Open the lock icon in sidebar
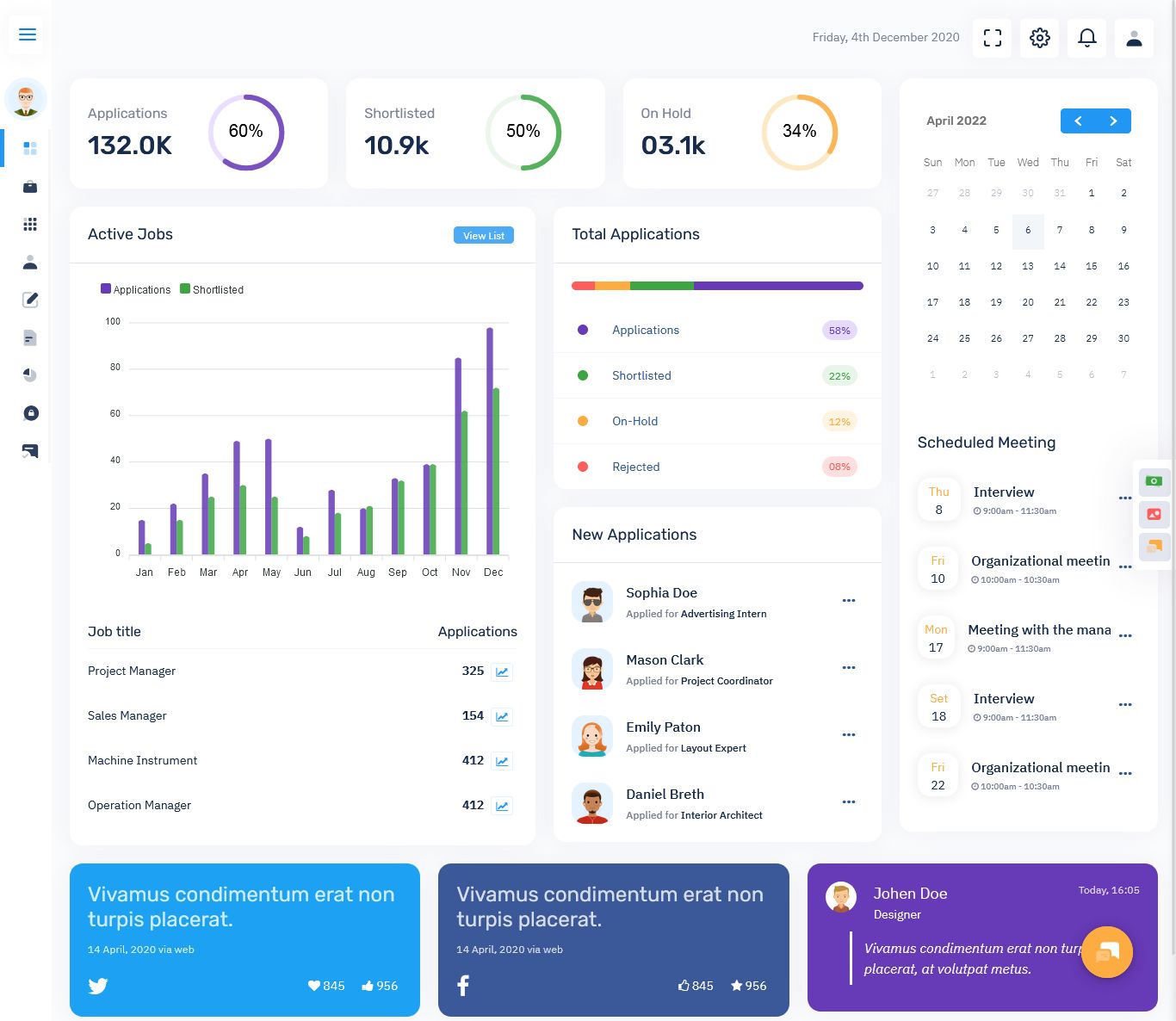The height and width of the screenshot is (1021, 1176). [x=30, y=413]
